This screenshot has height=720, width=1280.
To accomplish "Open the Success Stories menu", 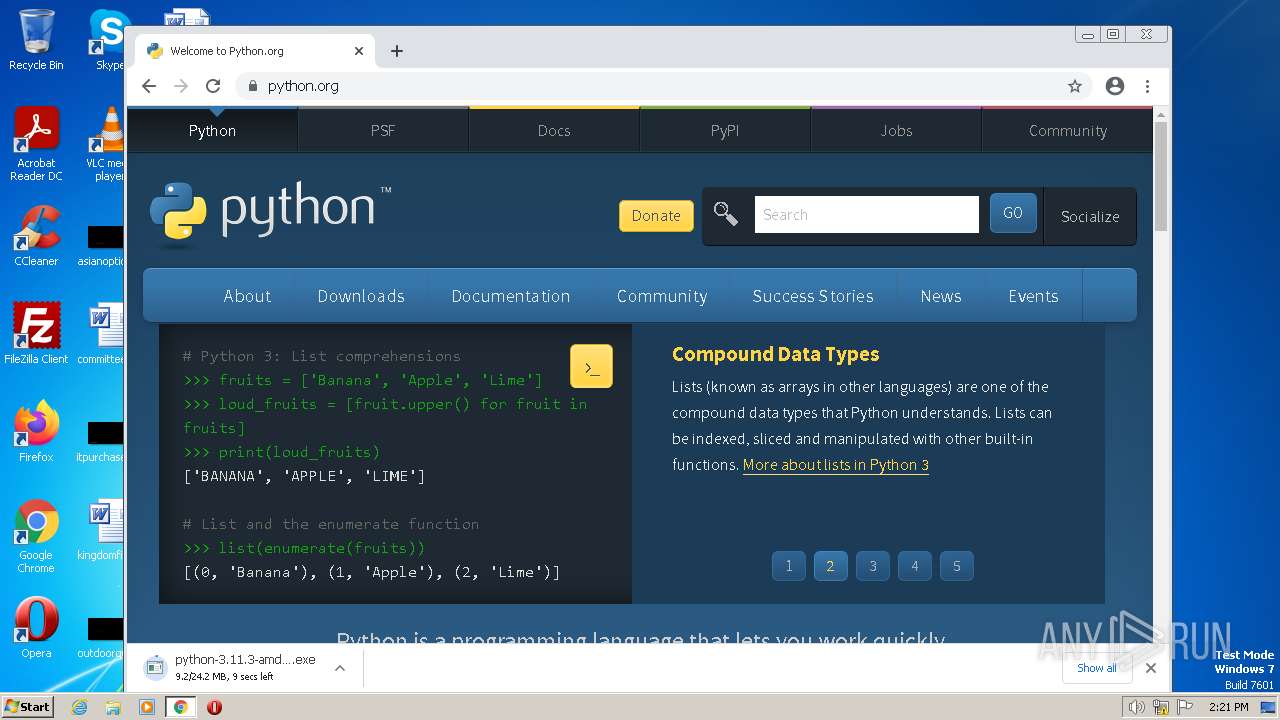I will click(813, 296).
